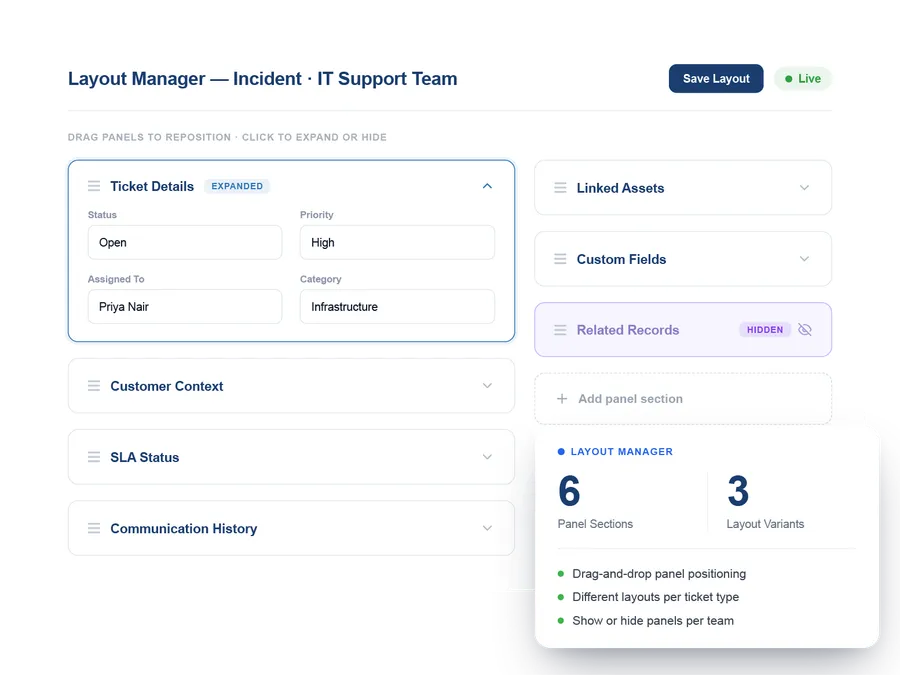Grab the Customer Context drag handle
Viewport: 900px width, 675px height.
94,386
